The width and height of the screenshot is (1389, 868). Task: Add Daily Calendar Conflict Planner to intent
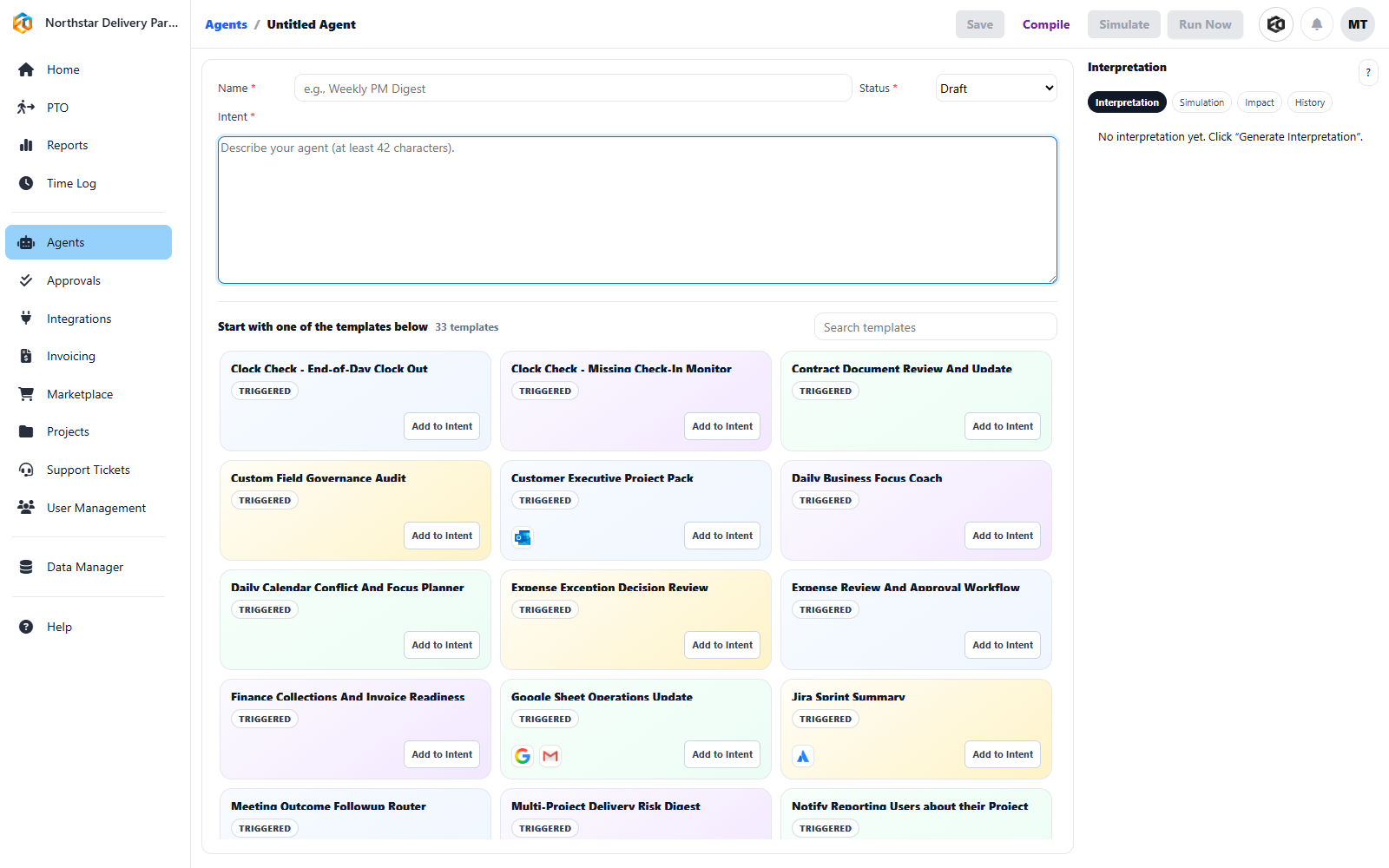coord(442,645)
